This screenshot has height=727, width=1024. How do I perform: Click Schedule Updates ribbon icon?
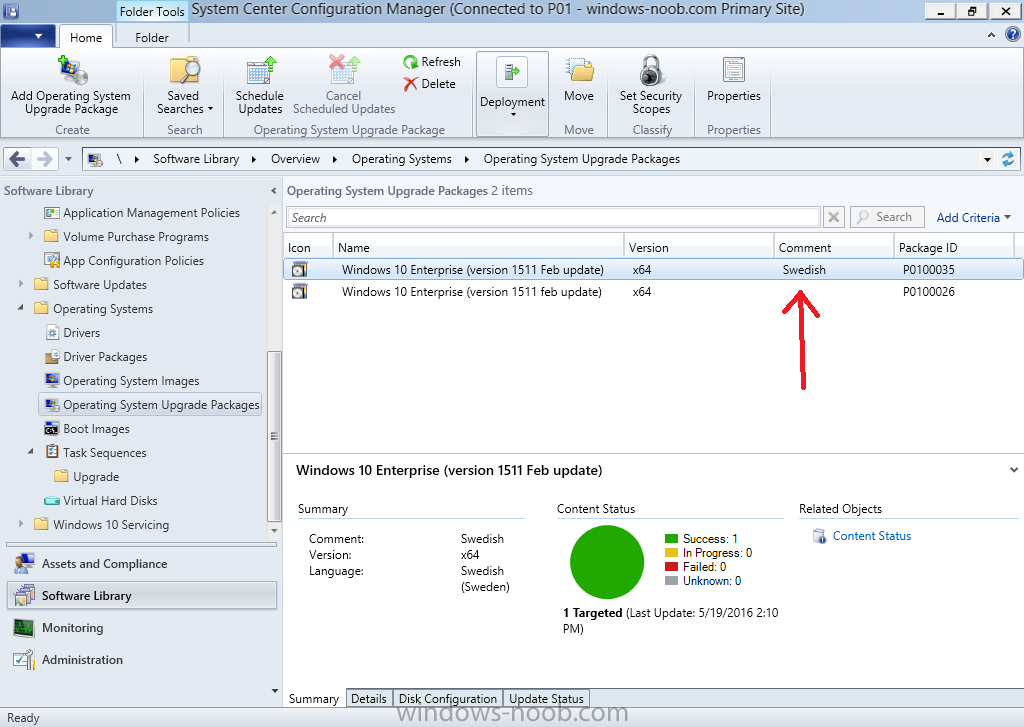[260, 71]
